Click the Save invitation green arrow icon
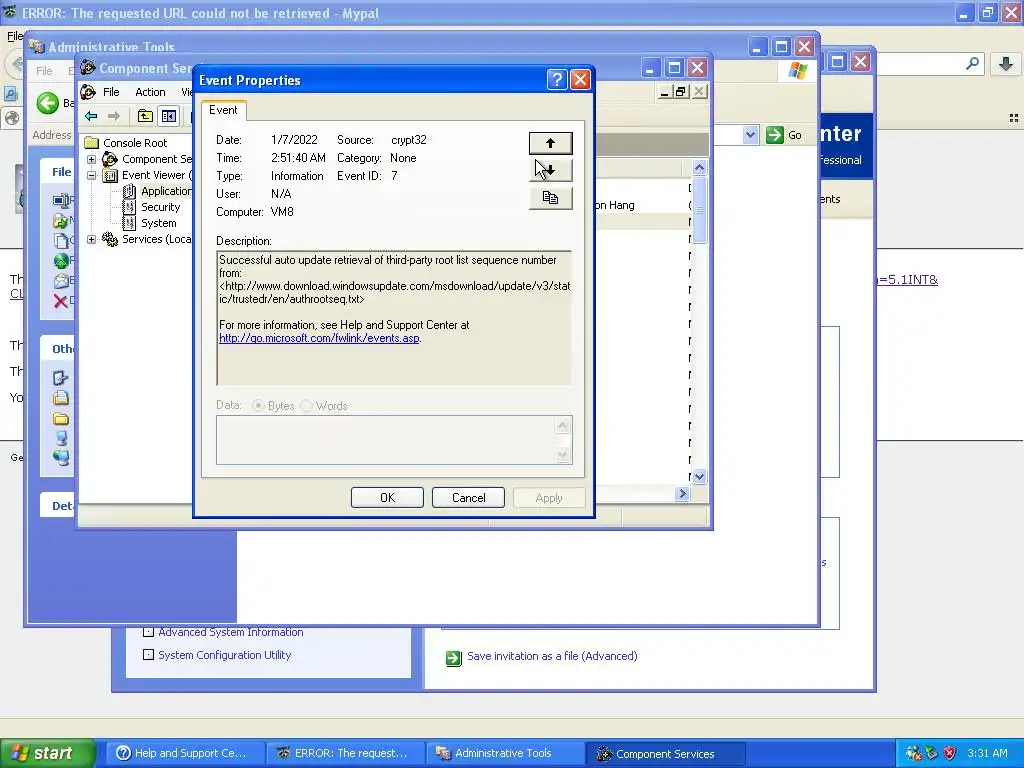Image resolution: width=1024 pixels, height=768 pixels. 453,658
